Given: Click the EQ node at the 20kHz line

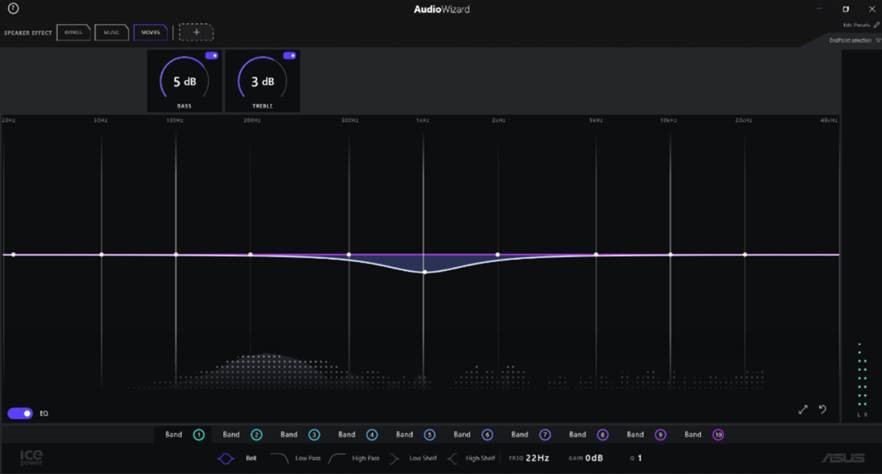Looking at the screenshot, I should [745, 255].
